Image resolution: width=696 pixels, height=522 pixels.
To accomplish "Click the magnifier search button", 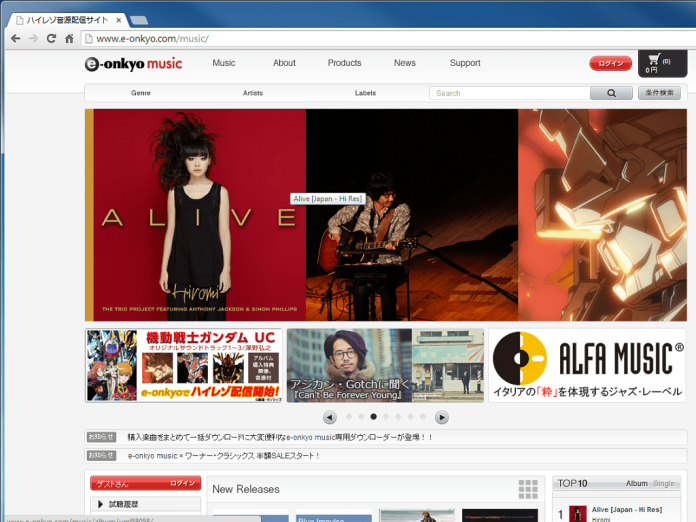I will (611, 93).
